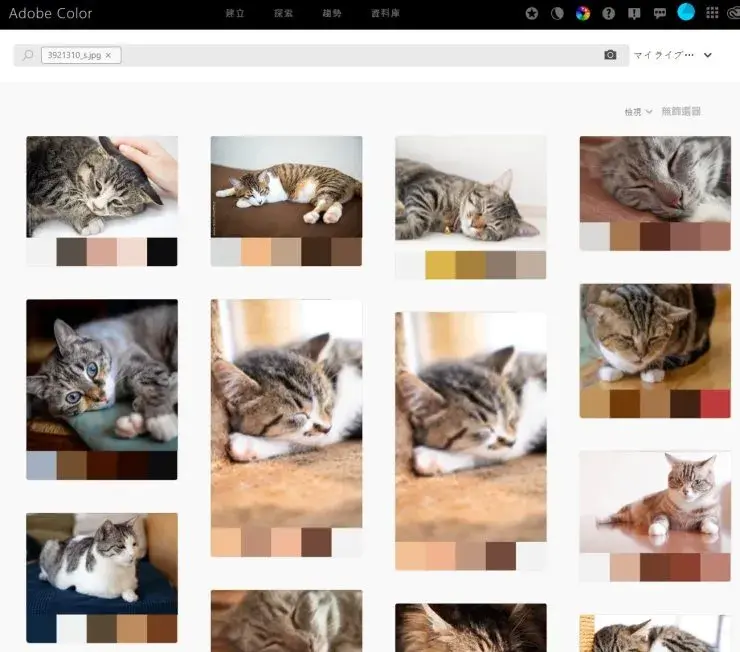Click the magnifier search icon
This screenshot has height=652, width=740.
[28, 55]
